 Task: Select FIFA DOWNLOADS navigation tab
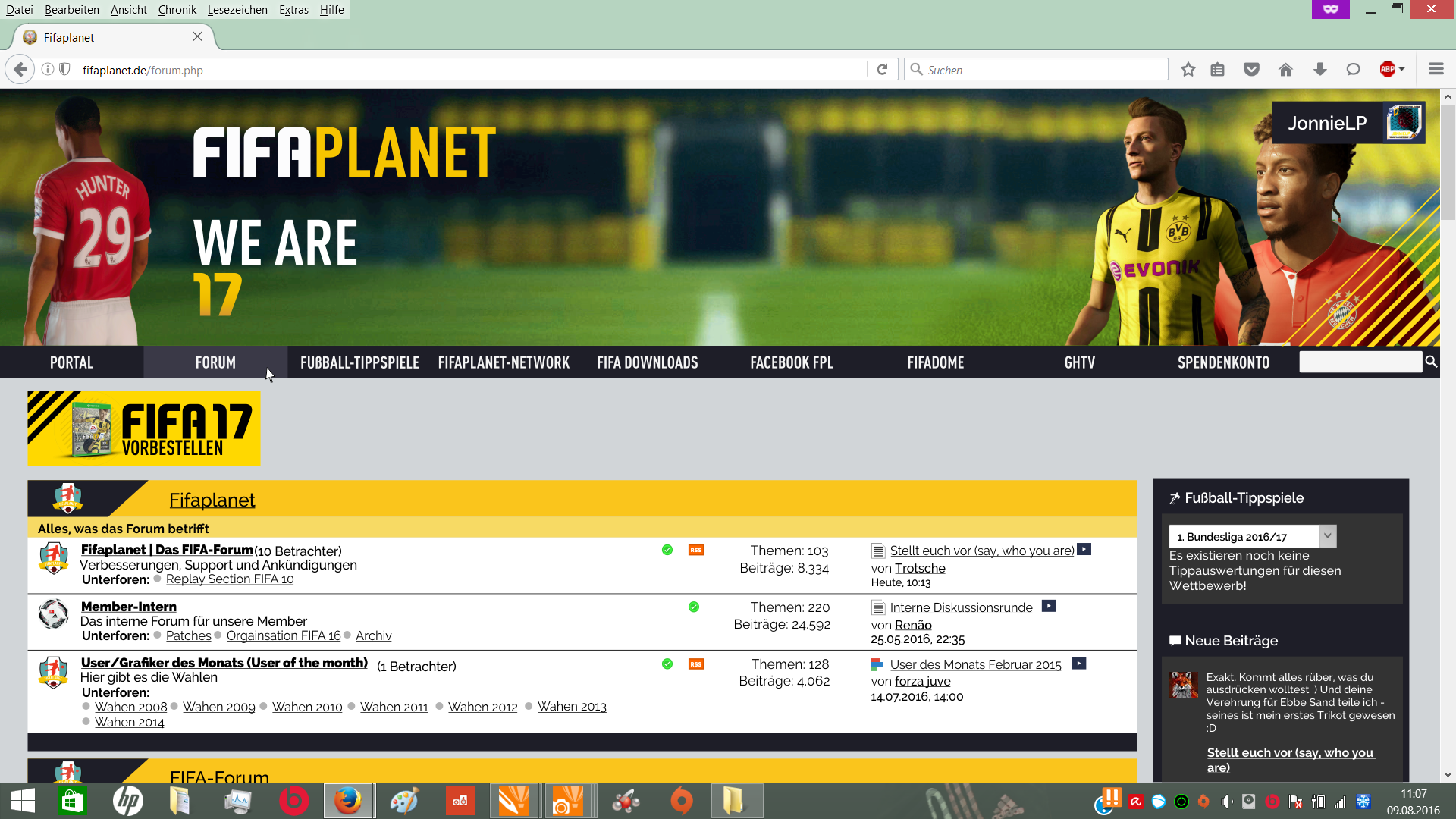(647, 363)
